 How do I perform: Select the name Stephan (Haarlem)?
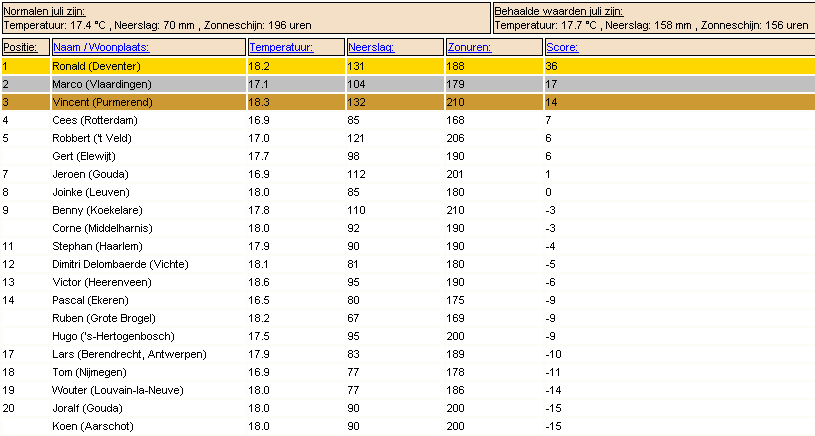click(x=97, y=246)
